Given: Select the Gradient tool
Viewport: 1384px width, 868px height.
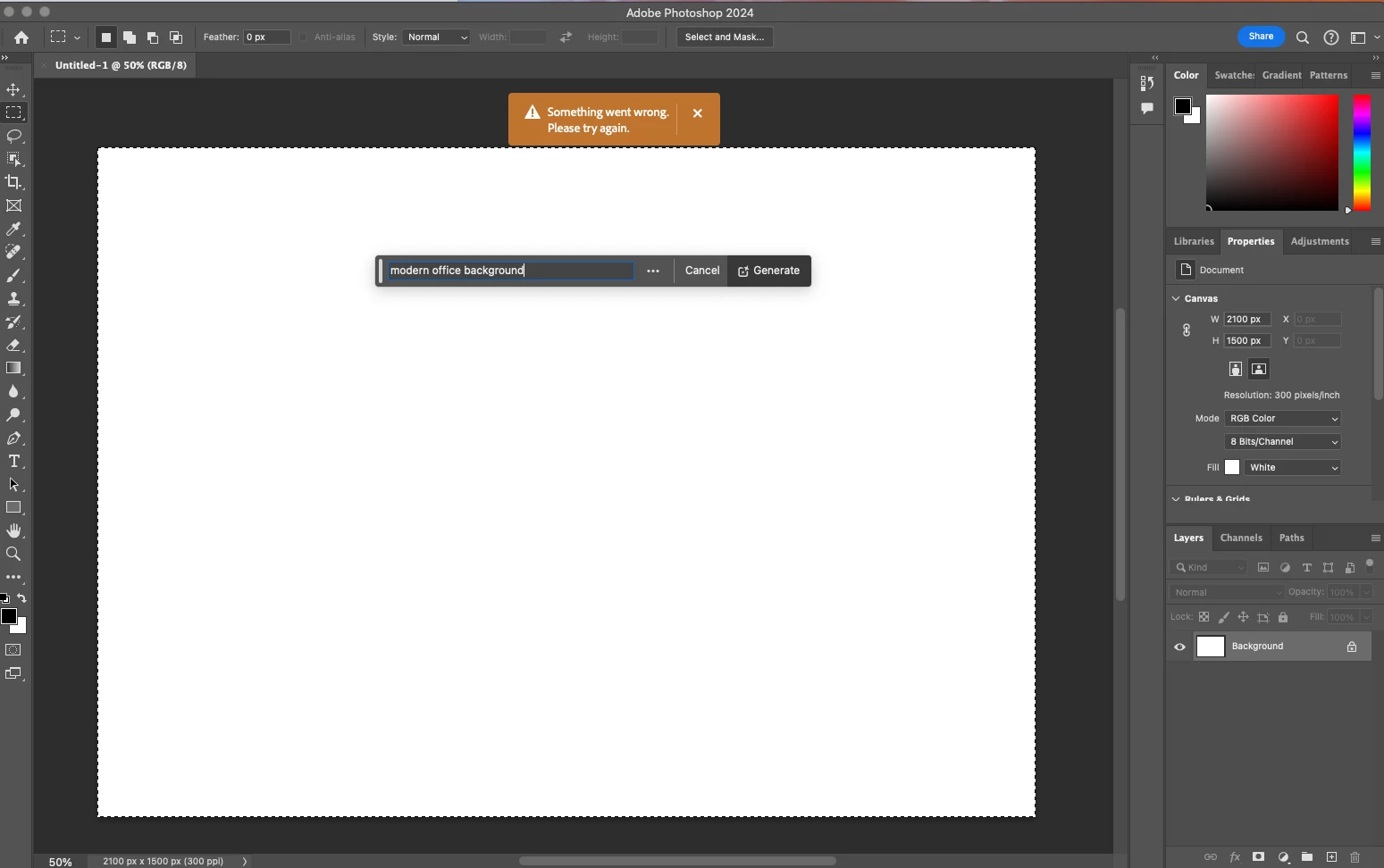Looking at the screenshot, I should [x=13, y=368].
